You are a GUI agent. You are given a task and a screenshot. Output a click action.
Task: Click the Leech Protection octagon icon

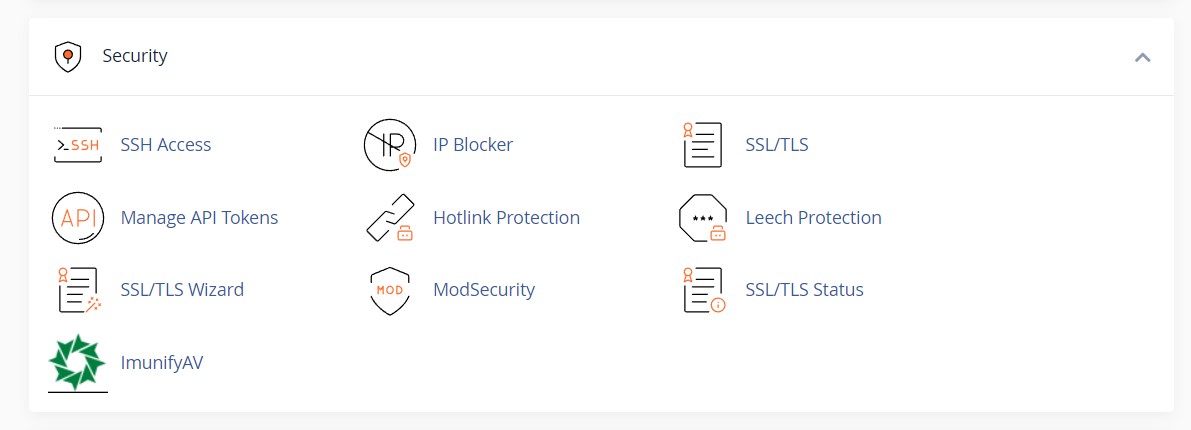pos(702,218)
